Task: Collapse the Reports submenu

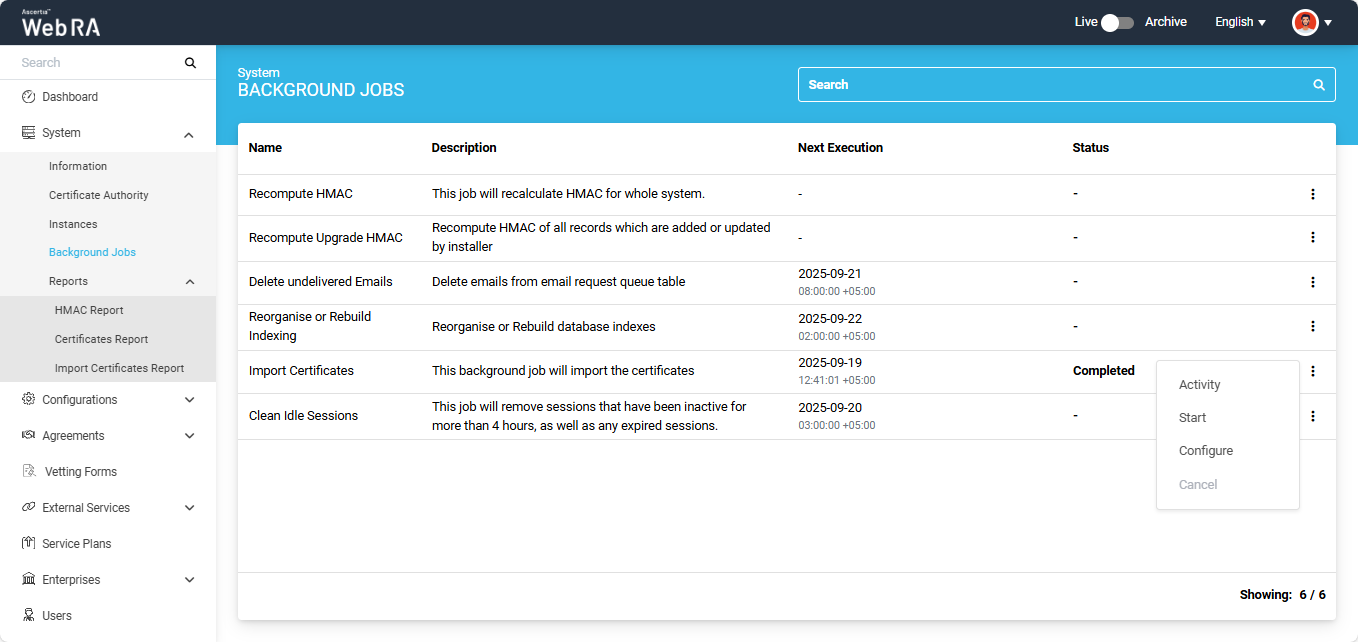Action: (190, 282)
